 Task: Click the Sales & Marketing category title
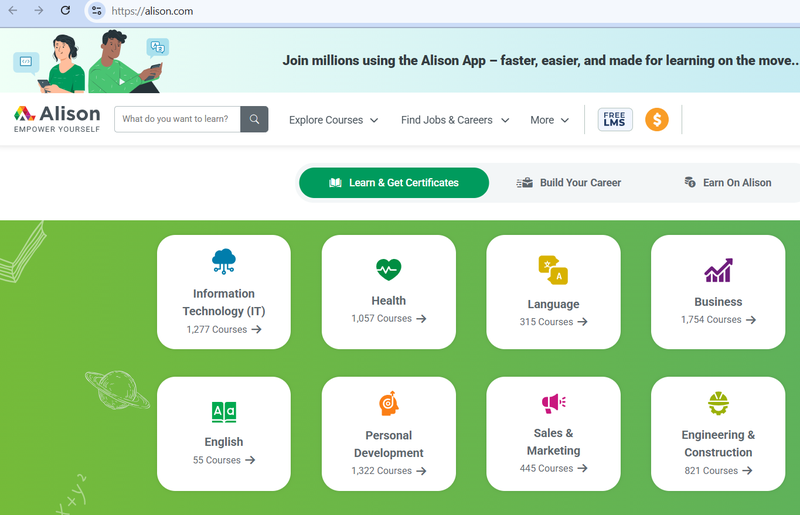point(554,442)
